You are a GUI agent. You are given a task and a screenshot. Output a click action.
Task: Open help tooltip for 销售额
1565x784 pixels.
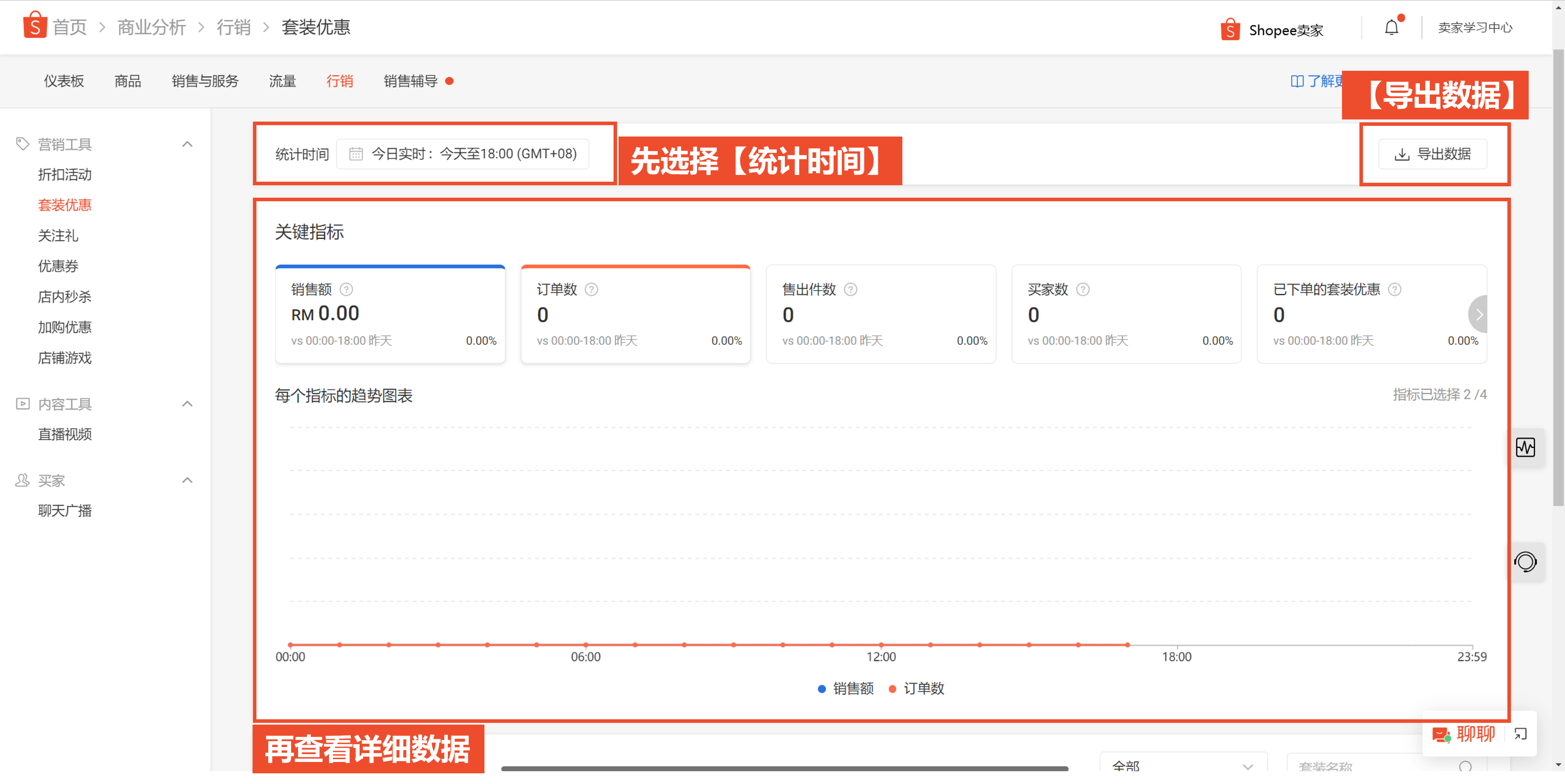tap(346, 289)
